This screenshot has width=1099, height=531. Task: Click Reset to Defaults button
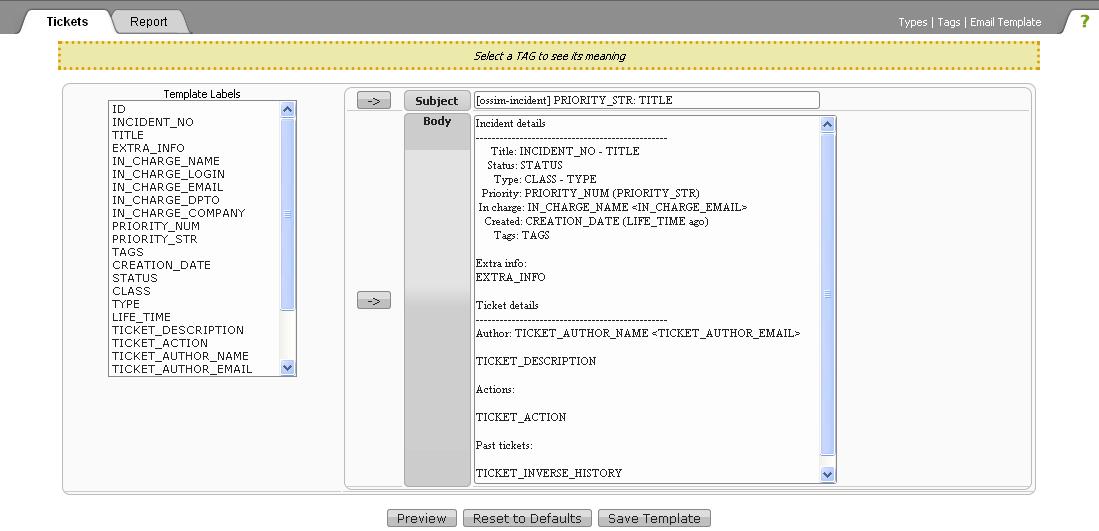pyautogui.click(x=527, y=518)
